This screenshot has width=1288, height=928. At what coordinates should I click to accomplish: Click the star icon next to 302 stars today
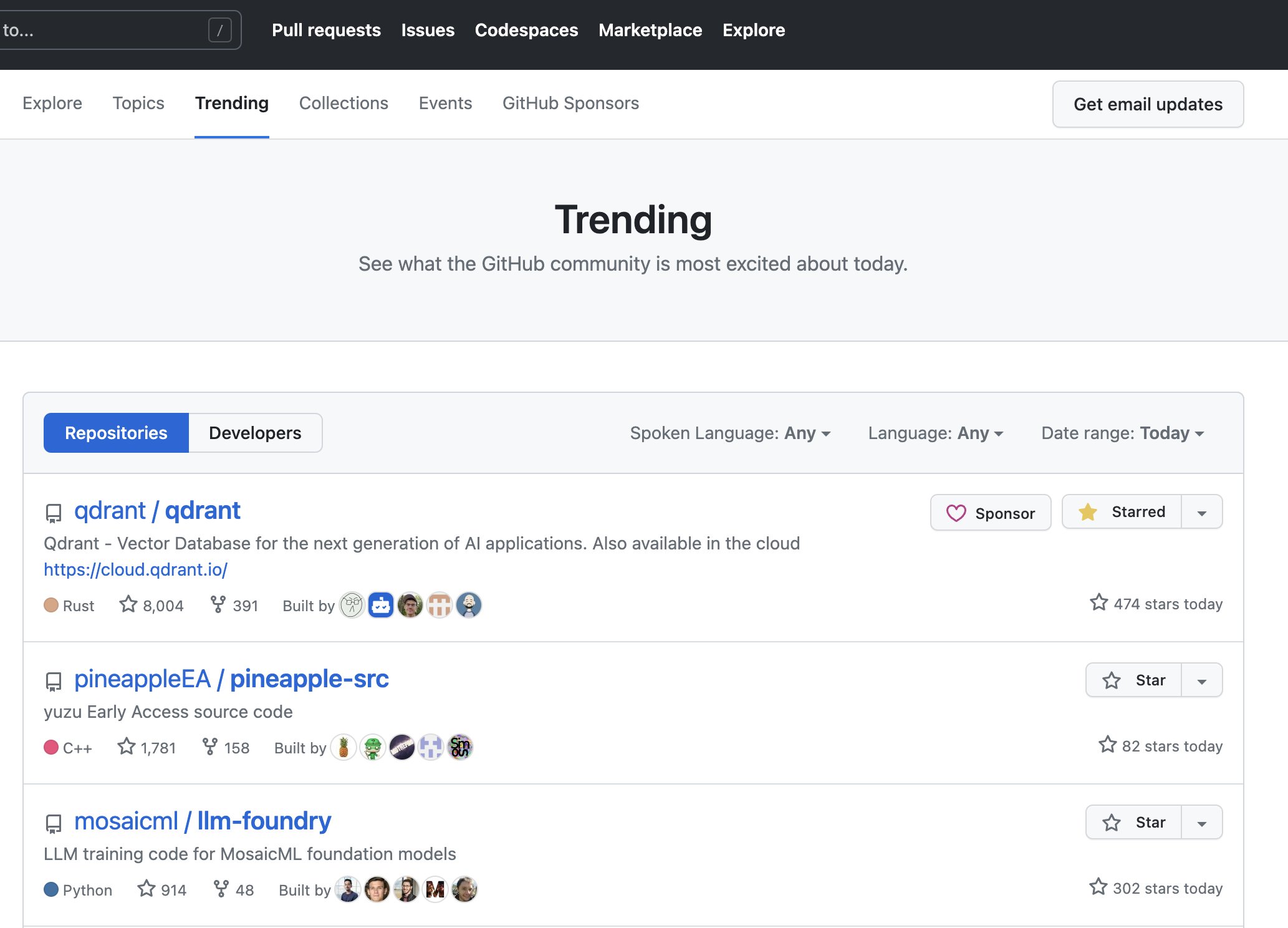coord(1098,887)
